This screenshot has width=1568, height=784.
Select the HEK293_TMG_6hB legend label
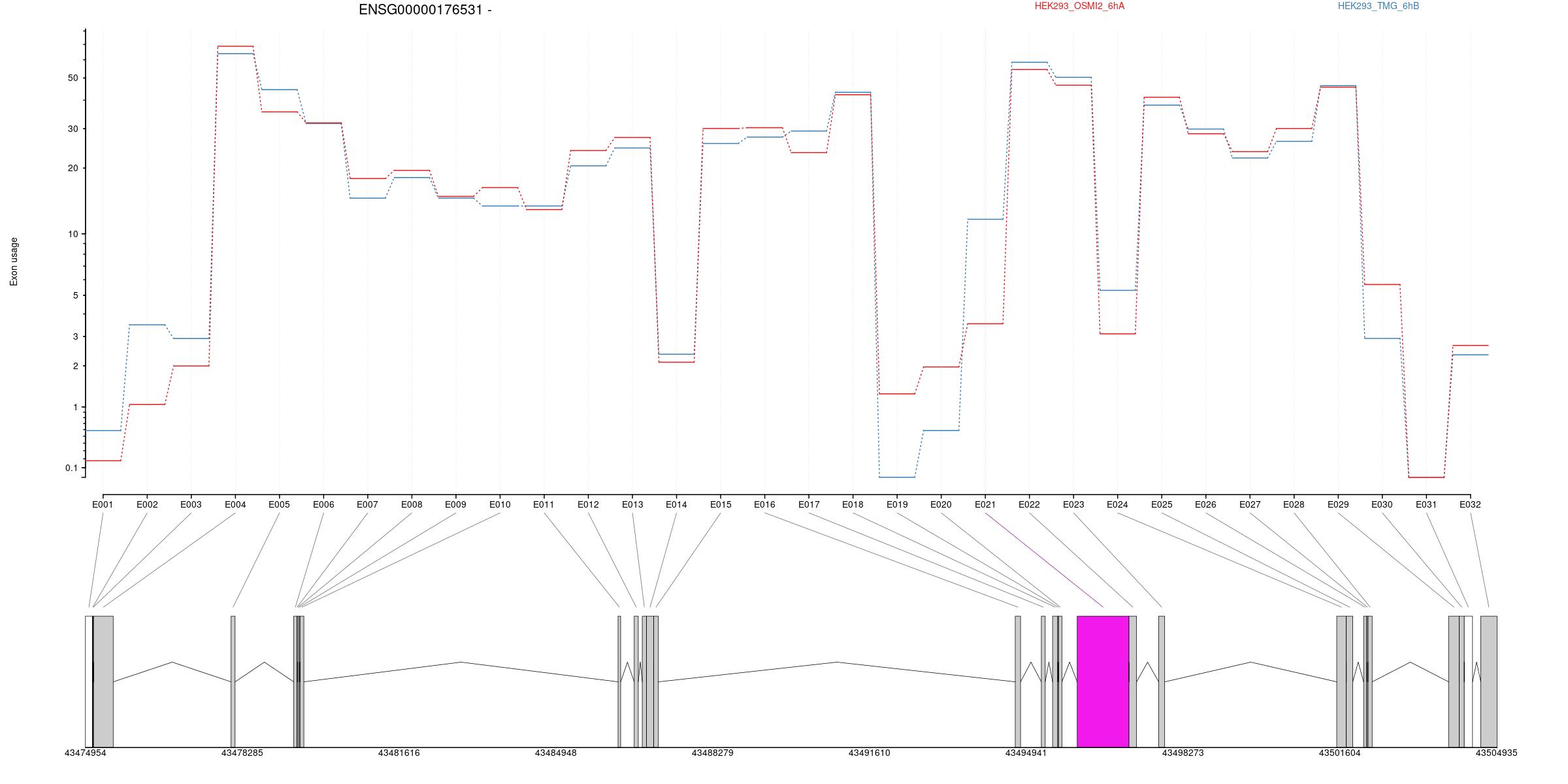pos(1379,6)
